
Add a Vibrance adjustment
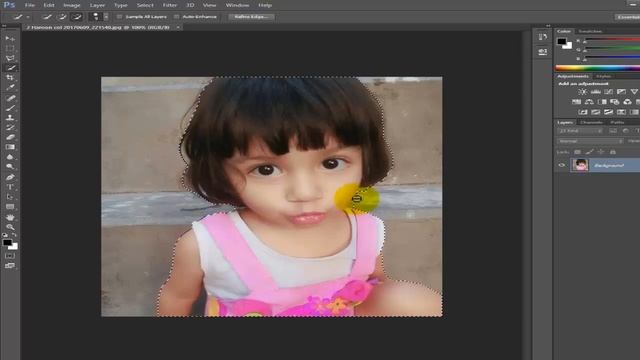pos(633,92)
